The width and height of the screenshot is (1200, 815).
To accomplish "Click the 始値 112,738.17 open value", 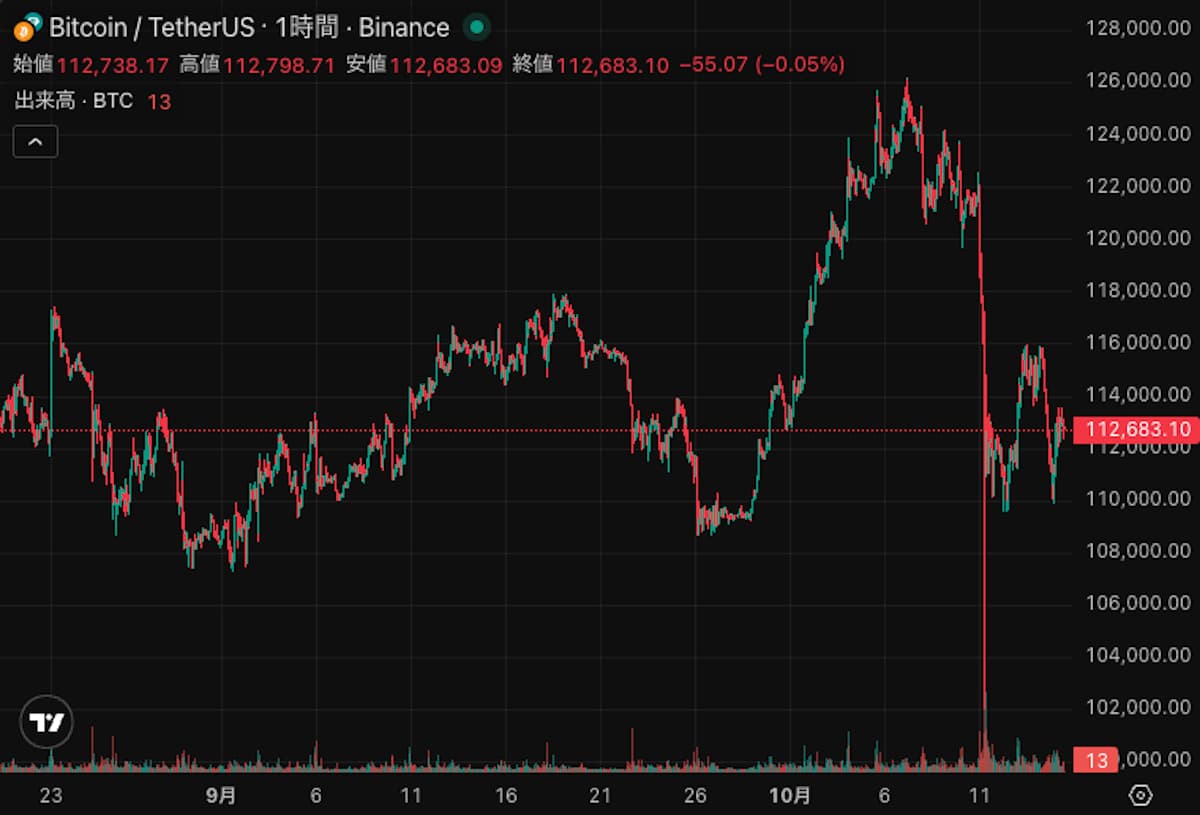I will (x=112, y=65).
